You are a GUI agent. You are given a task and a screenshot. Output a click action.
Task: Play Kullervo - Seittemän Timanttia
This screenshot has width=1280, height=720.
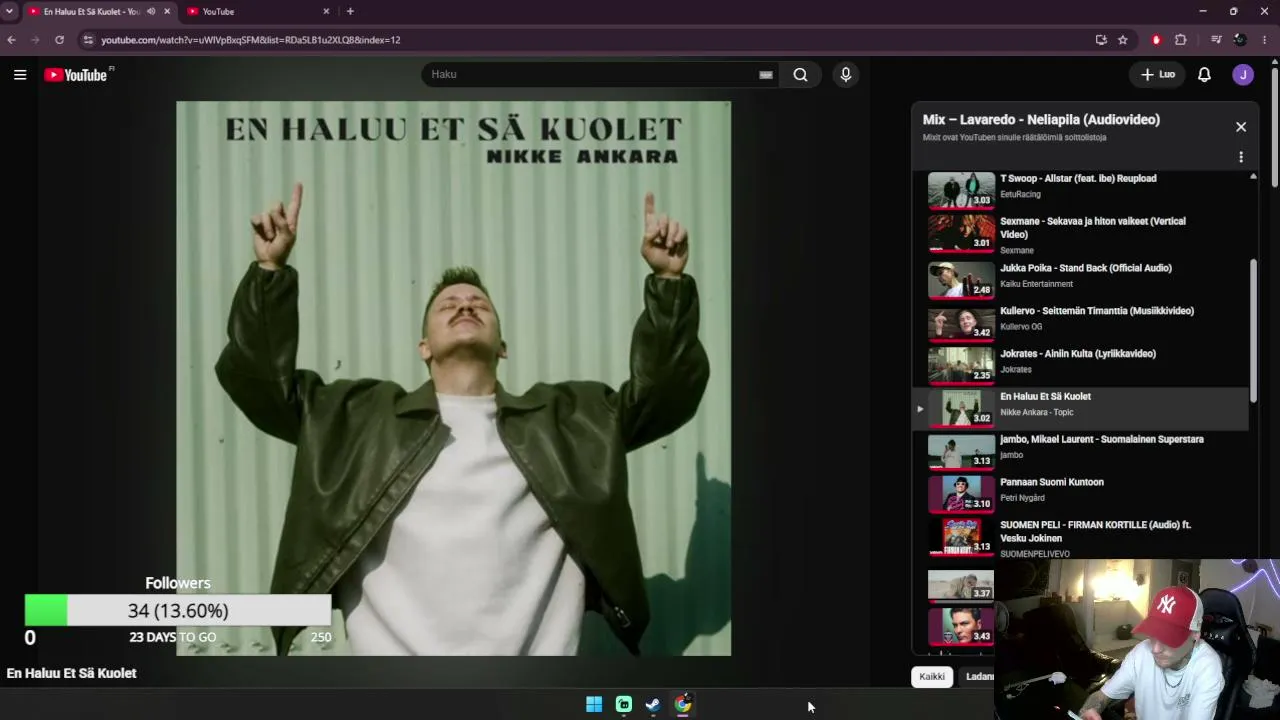pos(1080,322)
